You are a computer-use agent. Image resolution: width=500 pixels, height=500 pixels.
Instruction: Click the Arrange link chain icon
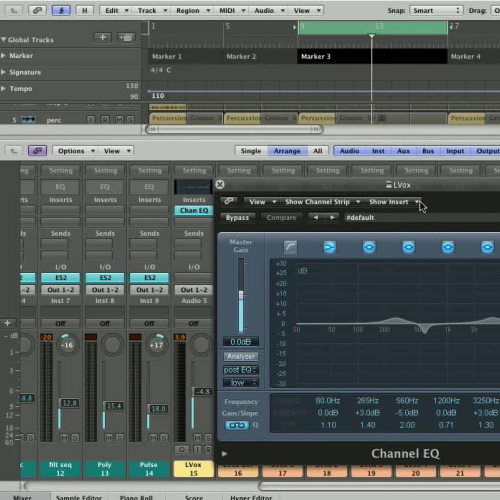pos(37,10)
